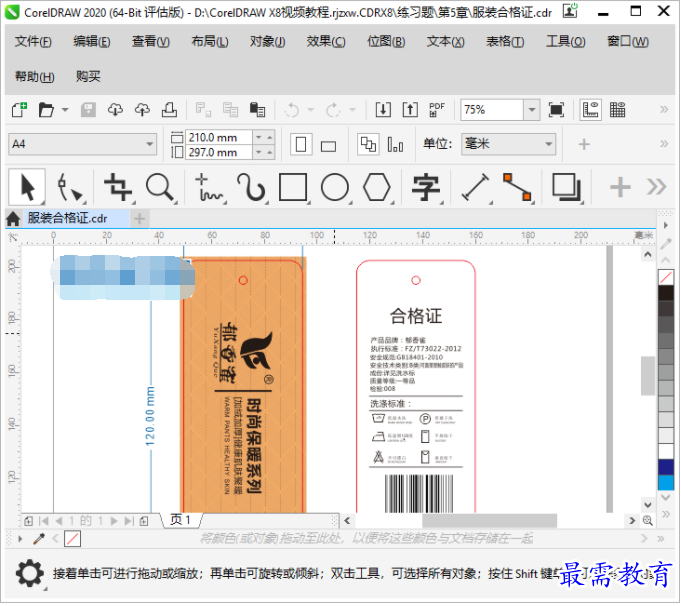Select the Drop Shadow tool
Image resolution: width=681 pixels, height=606 pixels.
[x=566, y=188]
